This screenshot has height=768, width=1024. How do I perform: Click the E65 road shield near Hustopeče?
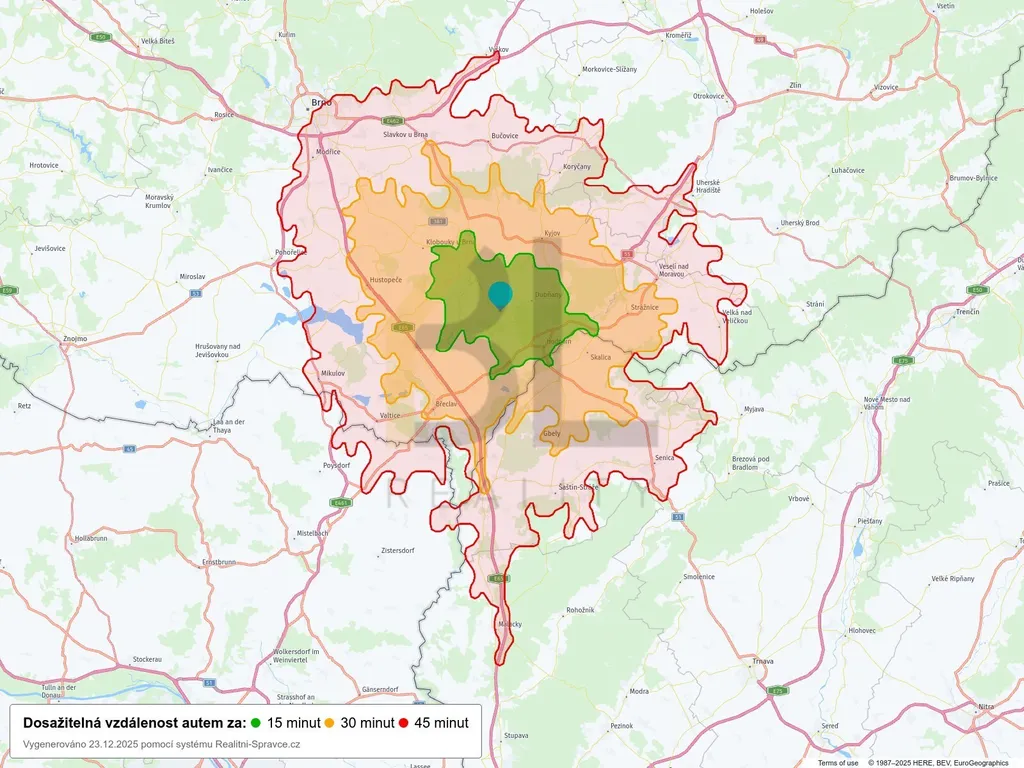coord(406,327)
